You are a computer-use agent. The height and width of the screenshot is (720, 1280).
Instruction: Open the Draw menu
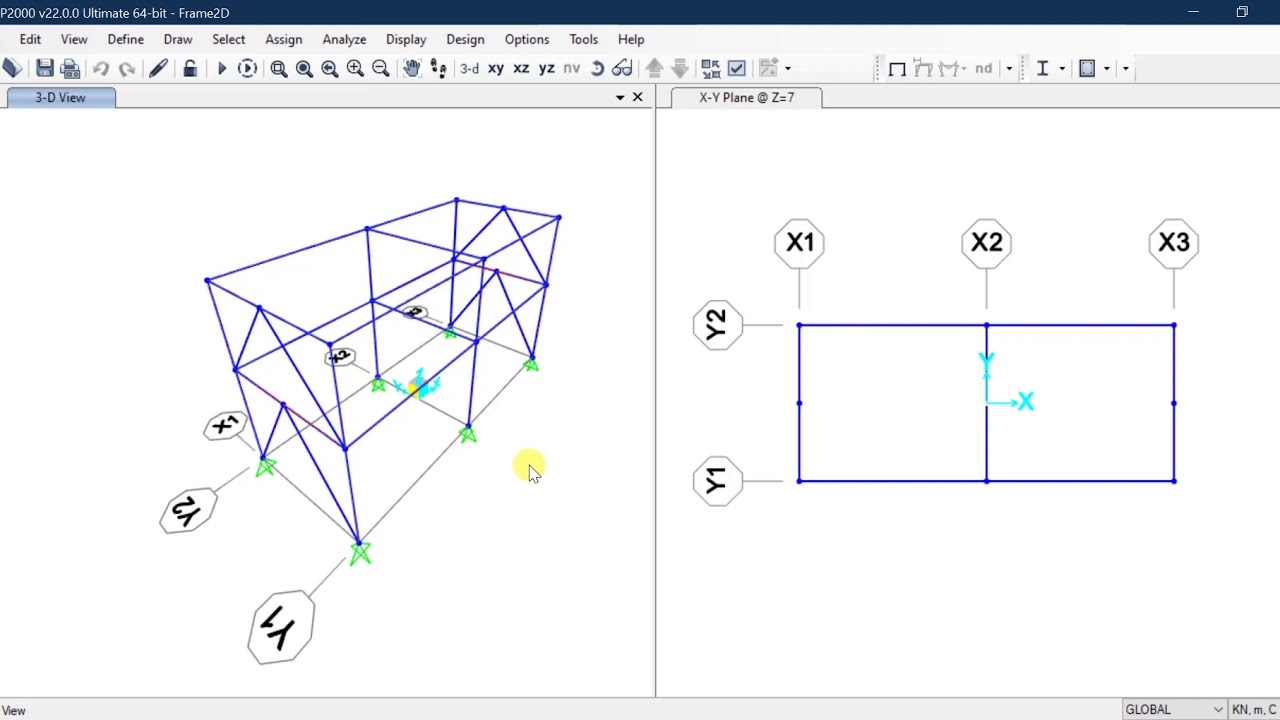[178, 39]
